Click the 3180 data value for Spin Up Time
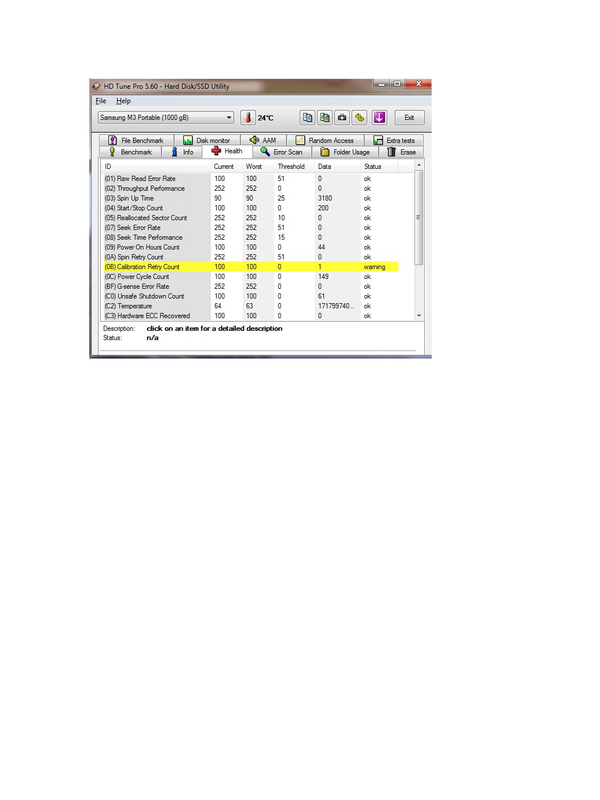Screen dimensions: 600x800 325,198
